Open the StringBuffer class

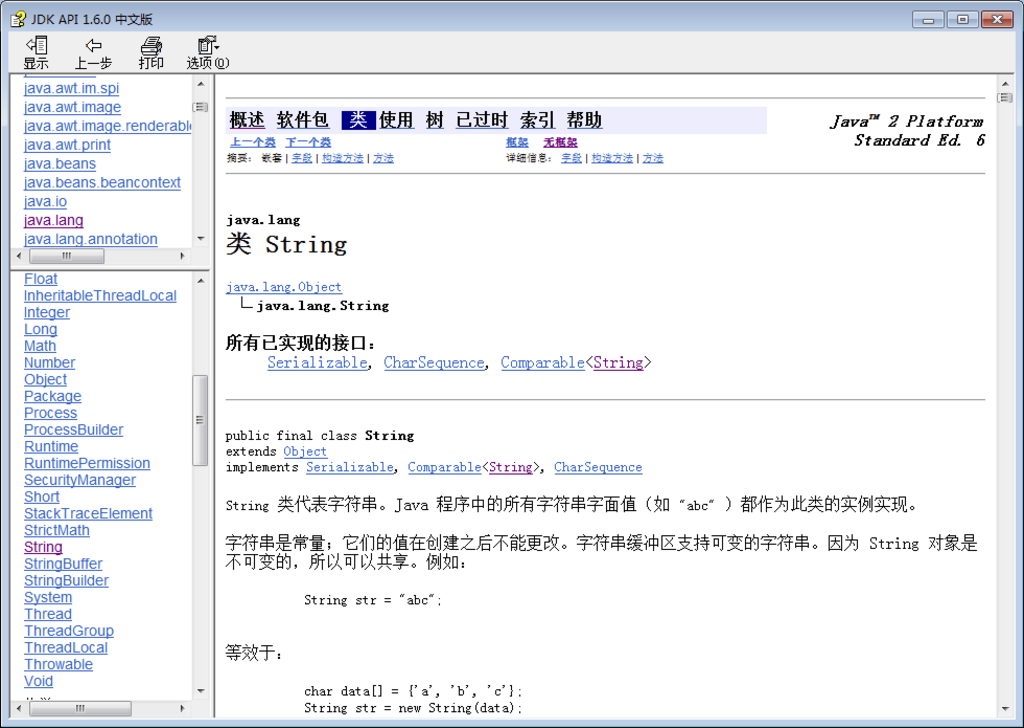coord(63,564)
